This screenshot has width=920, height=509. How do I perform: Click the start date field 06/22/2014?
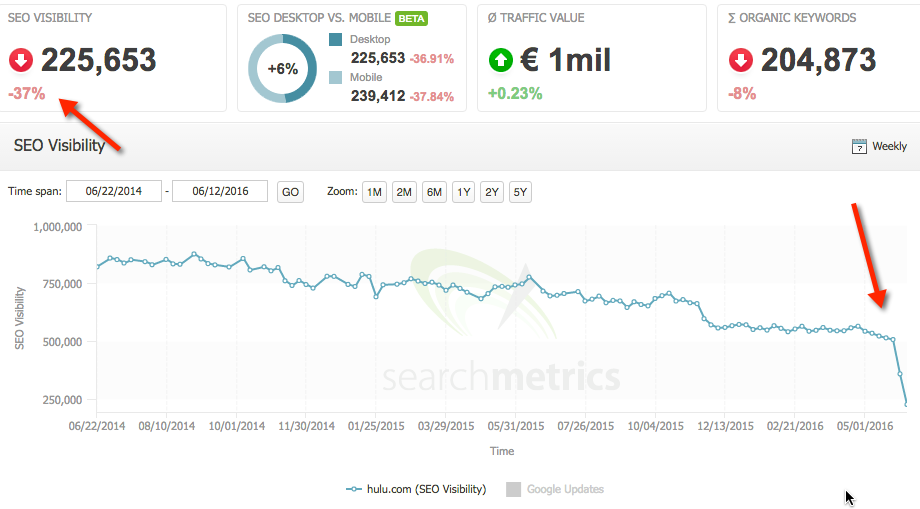pyautogui.click(x=113, y=191)
